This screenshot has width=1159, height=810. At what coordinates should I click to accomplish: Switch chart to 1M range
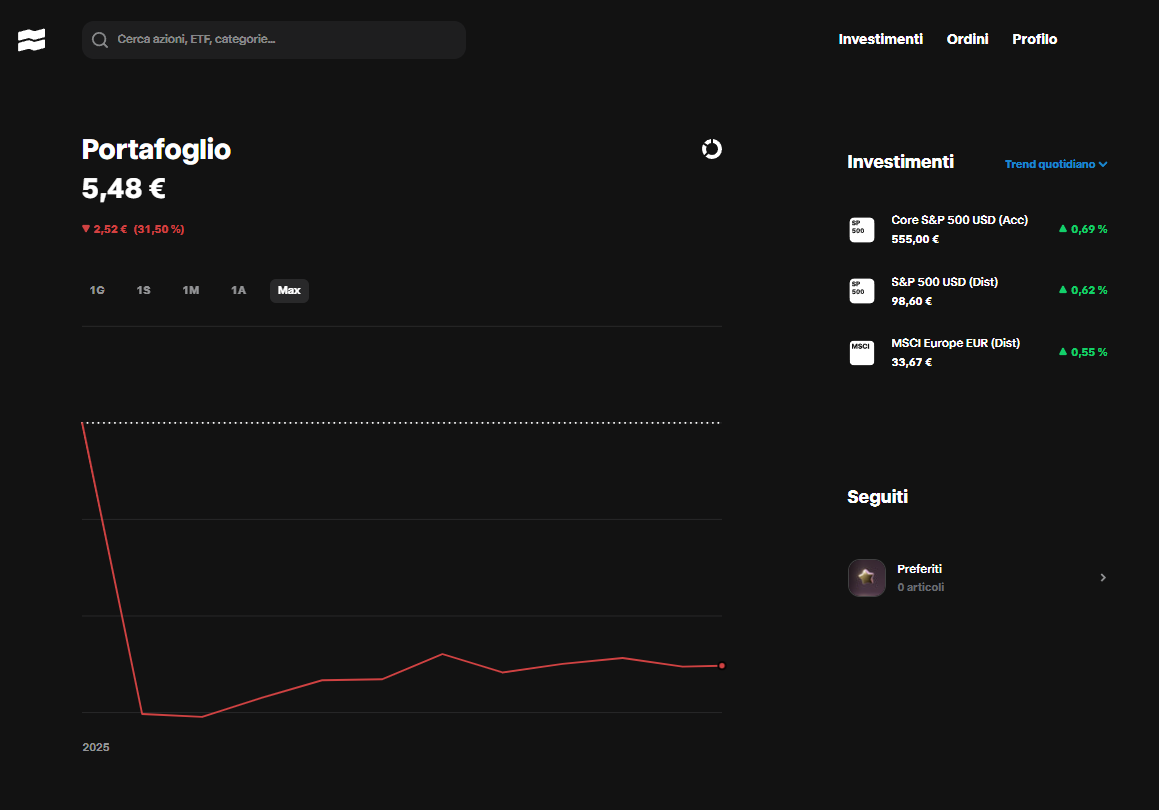(x=191, y=291)
